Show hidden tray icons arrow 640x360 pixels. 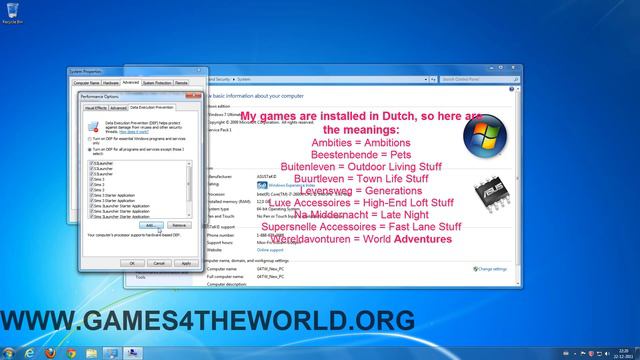tap(575, 354)
